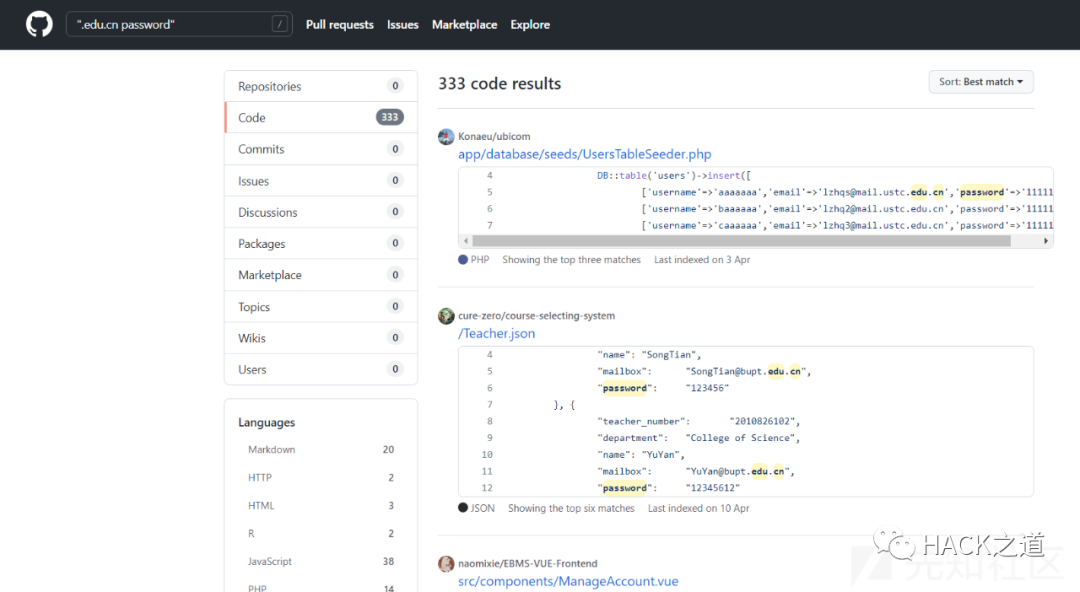Open Marketplace in the top navigation
Viewport: 1080px width, 592px height.
pos(464,24)
